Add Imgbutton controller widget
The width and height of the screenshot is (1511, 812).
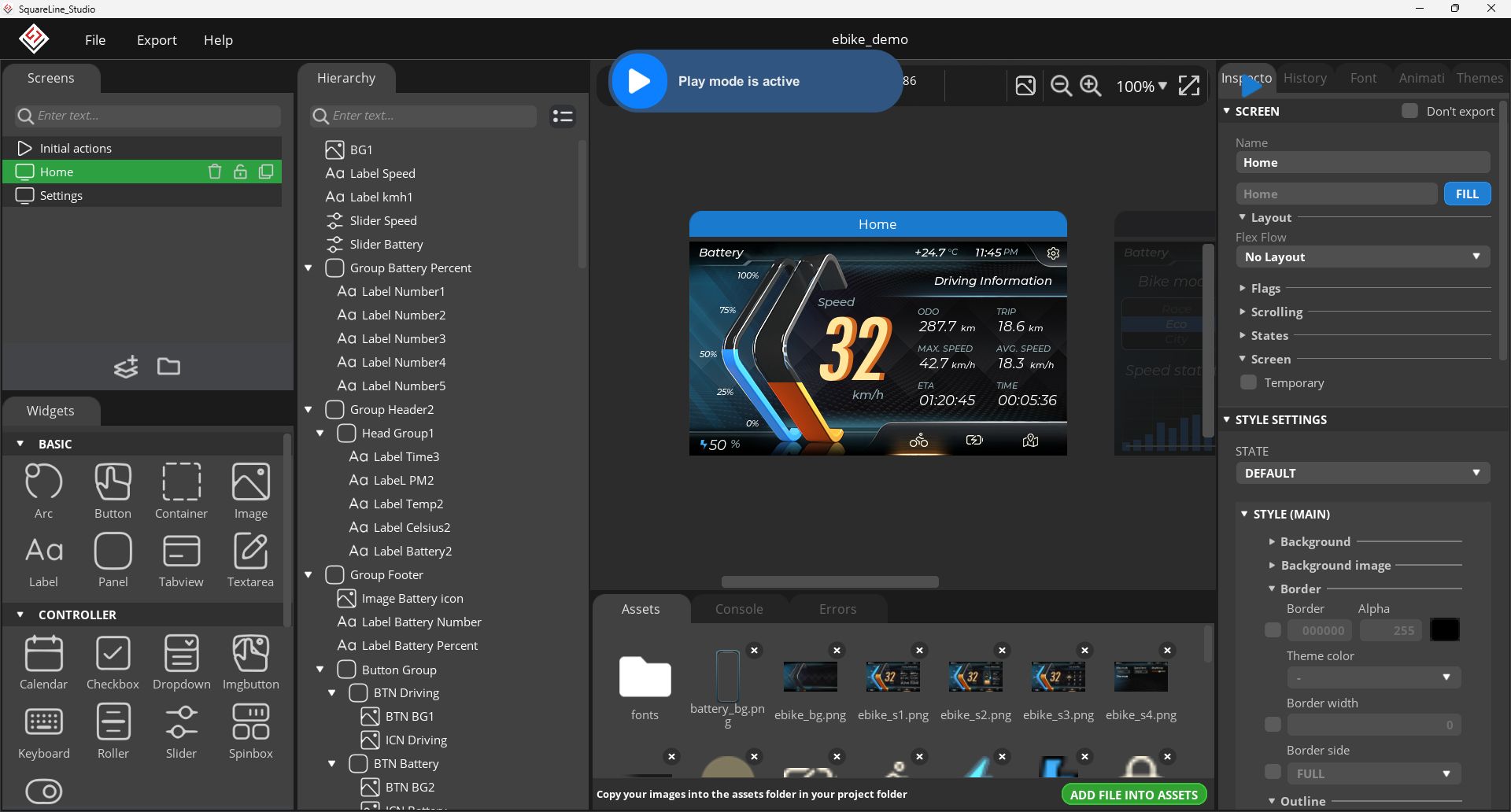click(250, 663)
